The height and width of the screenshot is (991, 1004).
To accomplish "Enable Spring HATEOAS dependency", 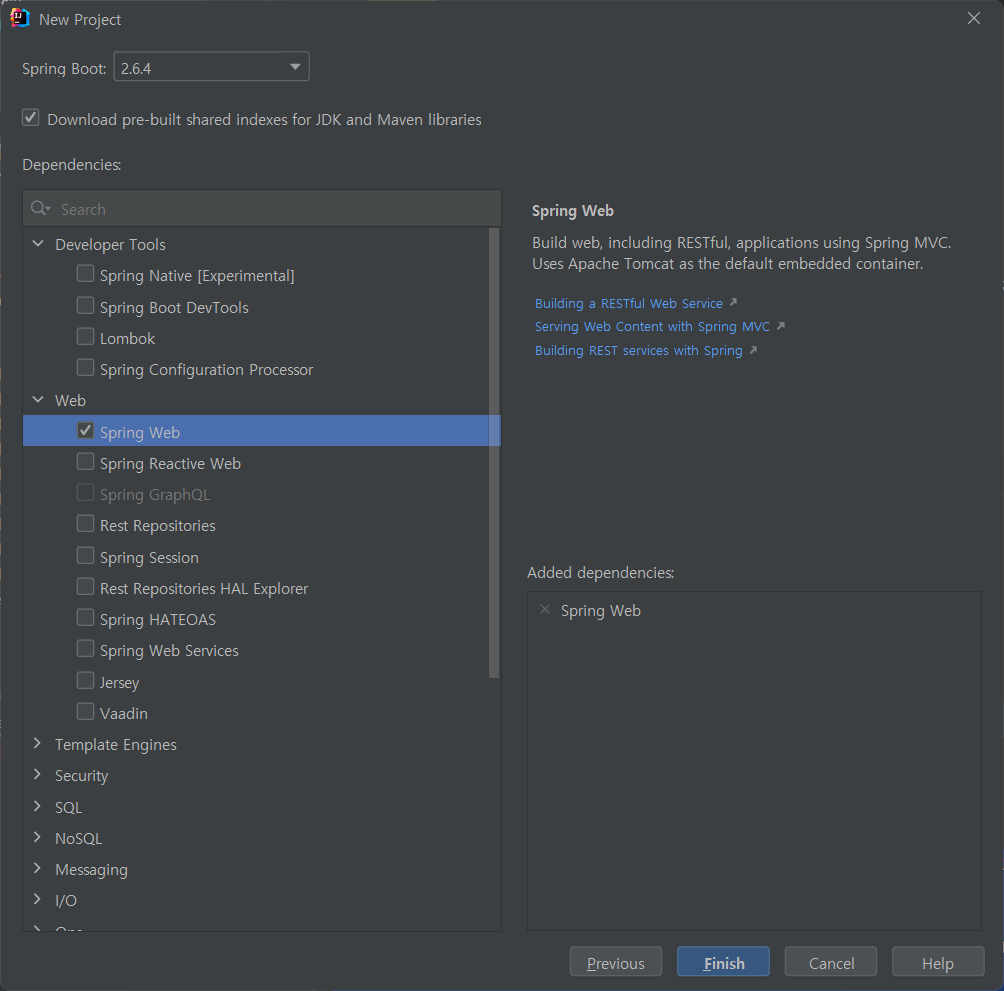I will tap(85, 618).
